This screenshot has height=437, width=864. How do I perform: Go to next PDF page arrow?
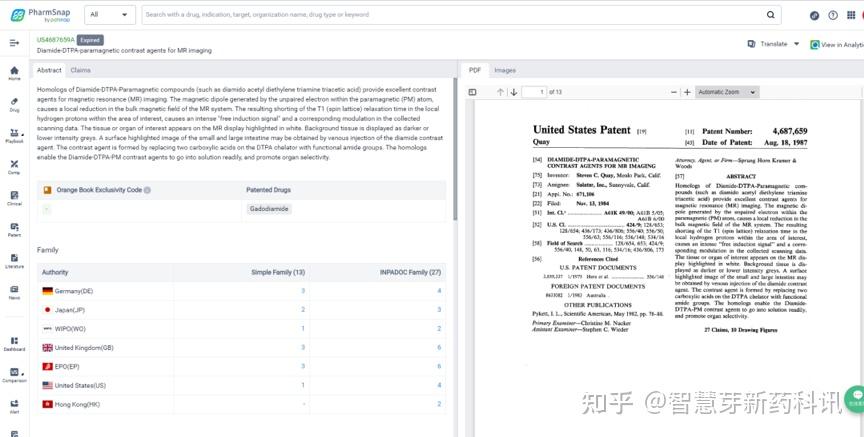514,92
